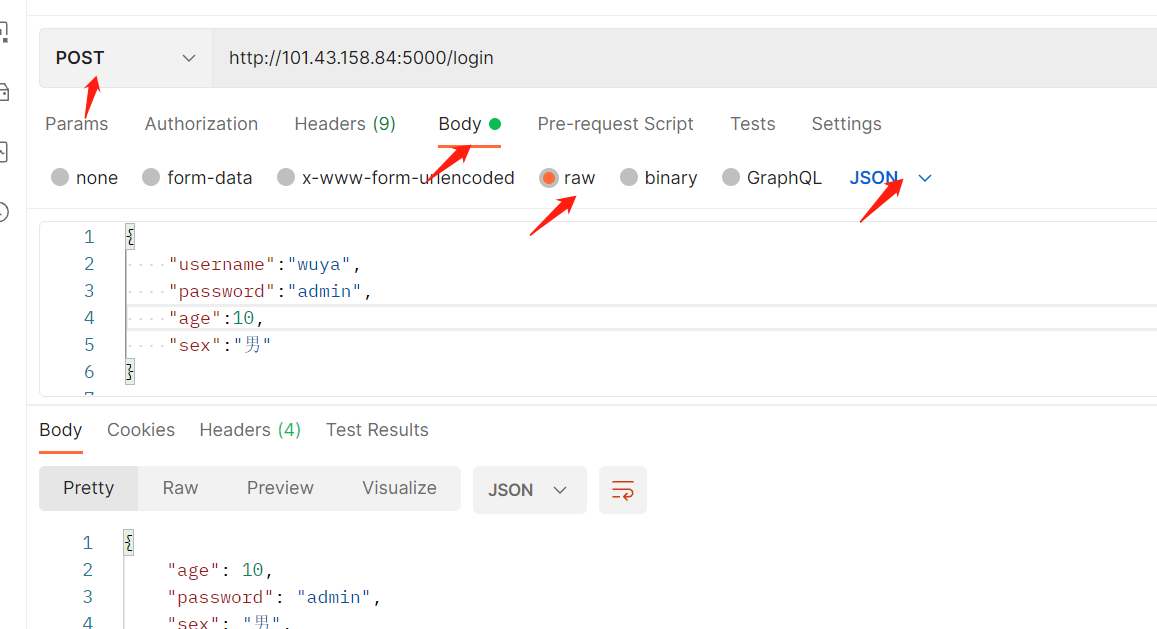Open History from the left sidebar
This screenshot has height=629, width=1157.
pyautogui.click(x=4, y=212)
